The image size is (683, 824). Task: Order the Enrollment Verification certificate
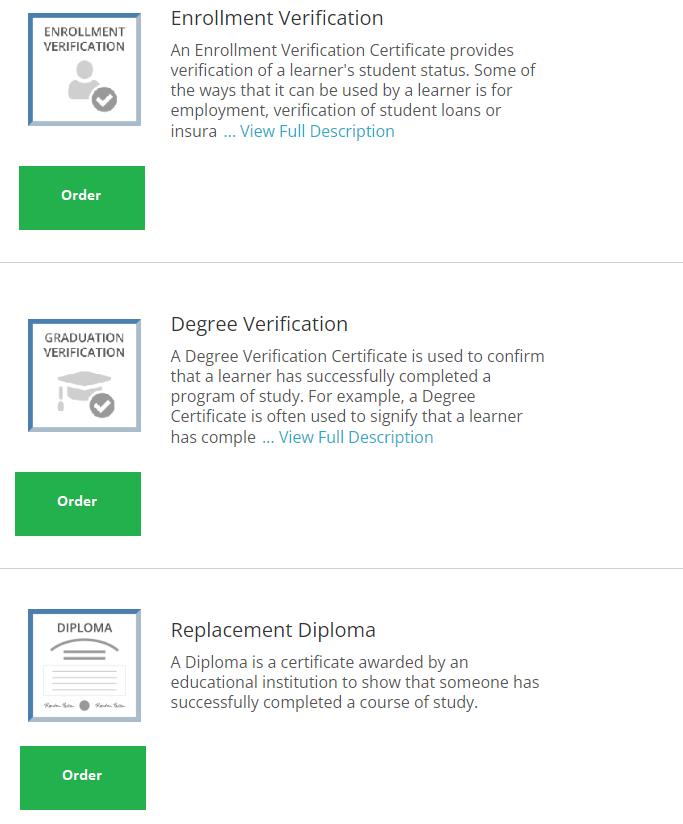[x=82, y=198]
